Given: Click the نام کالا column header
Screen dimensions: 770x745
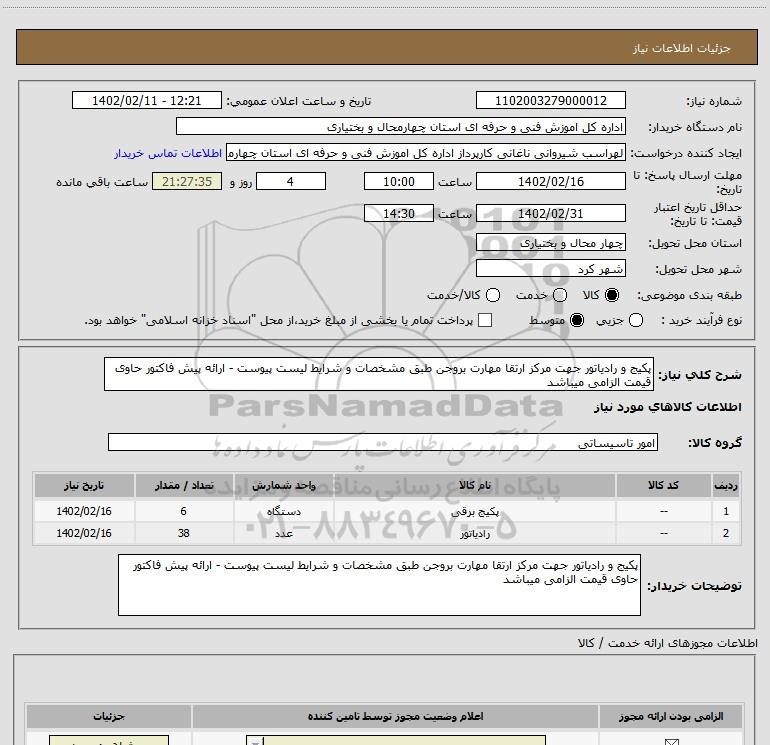Looking at the screenshot, I should (x=475, y=485).
